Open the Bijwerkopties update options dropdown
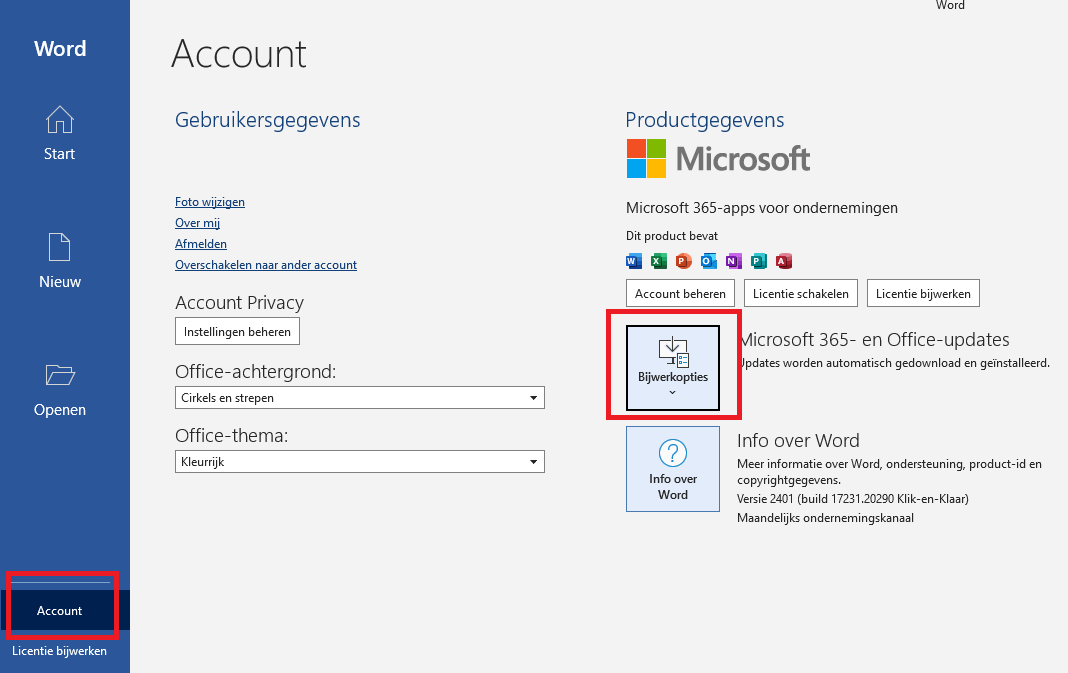The image size is (1068, 673). (x=673, y=368)
